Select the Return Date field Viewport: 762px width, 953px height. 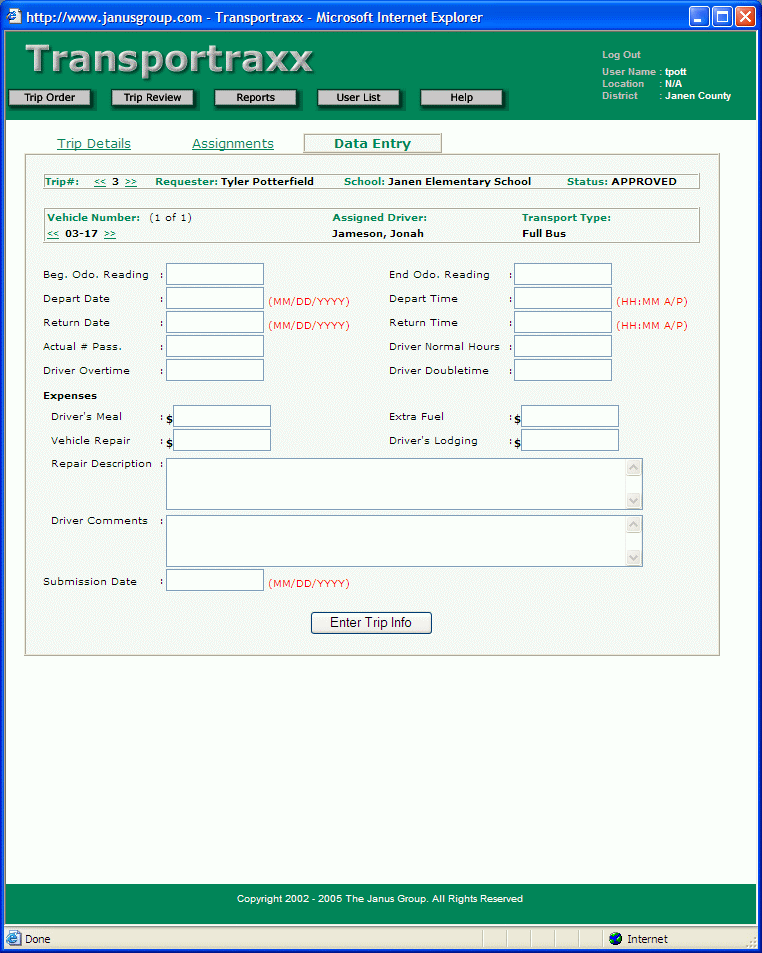[215, 322]
